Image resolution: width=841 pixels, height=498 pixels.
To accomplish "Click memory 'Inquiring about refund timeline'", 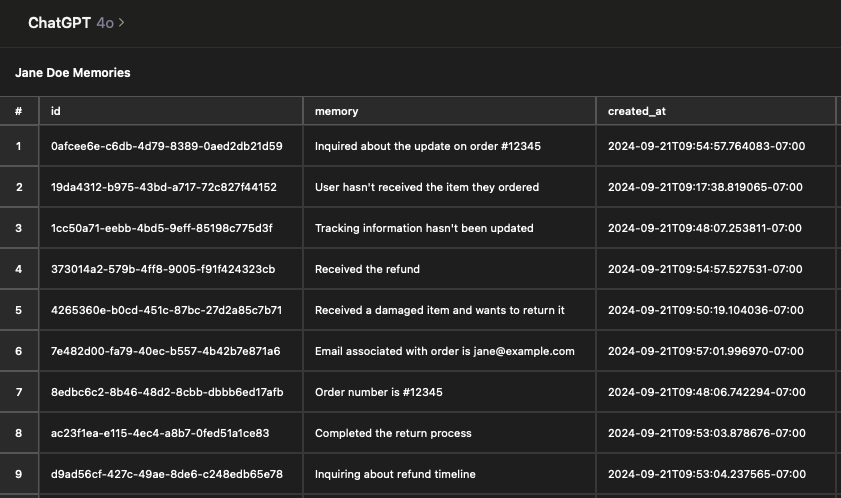I will click(395, 474).
